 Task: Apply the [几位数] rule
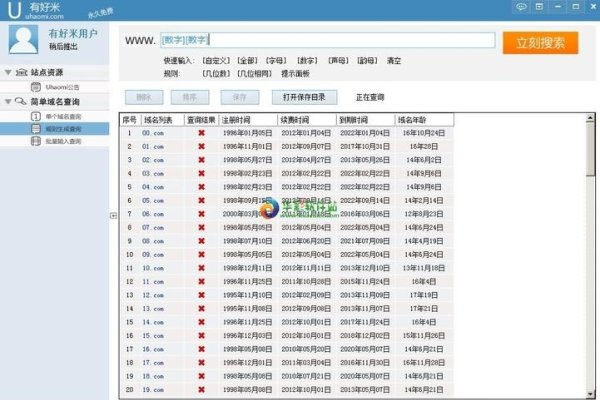click(x=216, y=73)
